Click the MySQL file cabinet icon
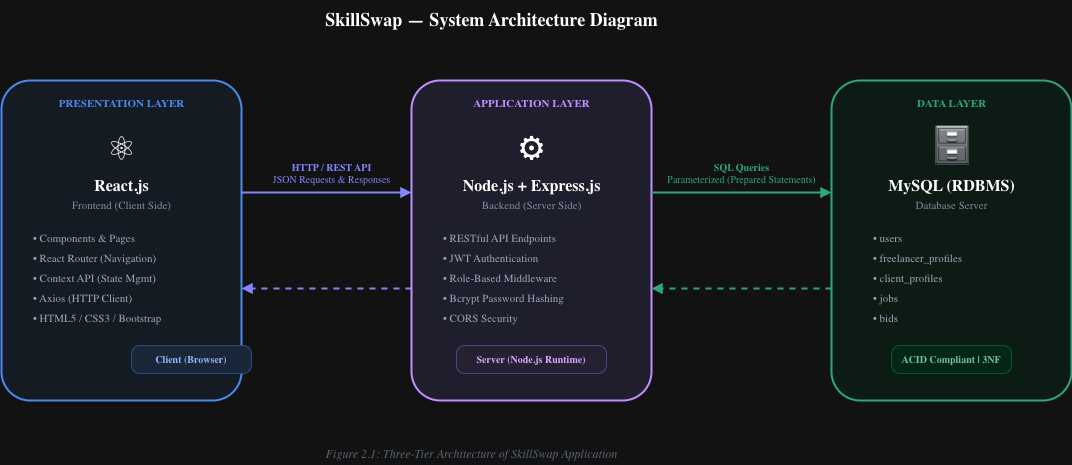Image resolution: width=1072 pixels, height=465 pixels. click(x=951, y=145)
